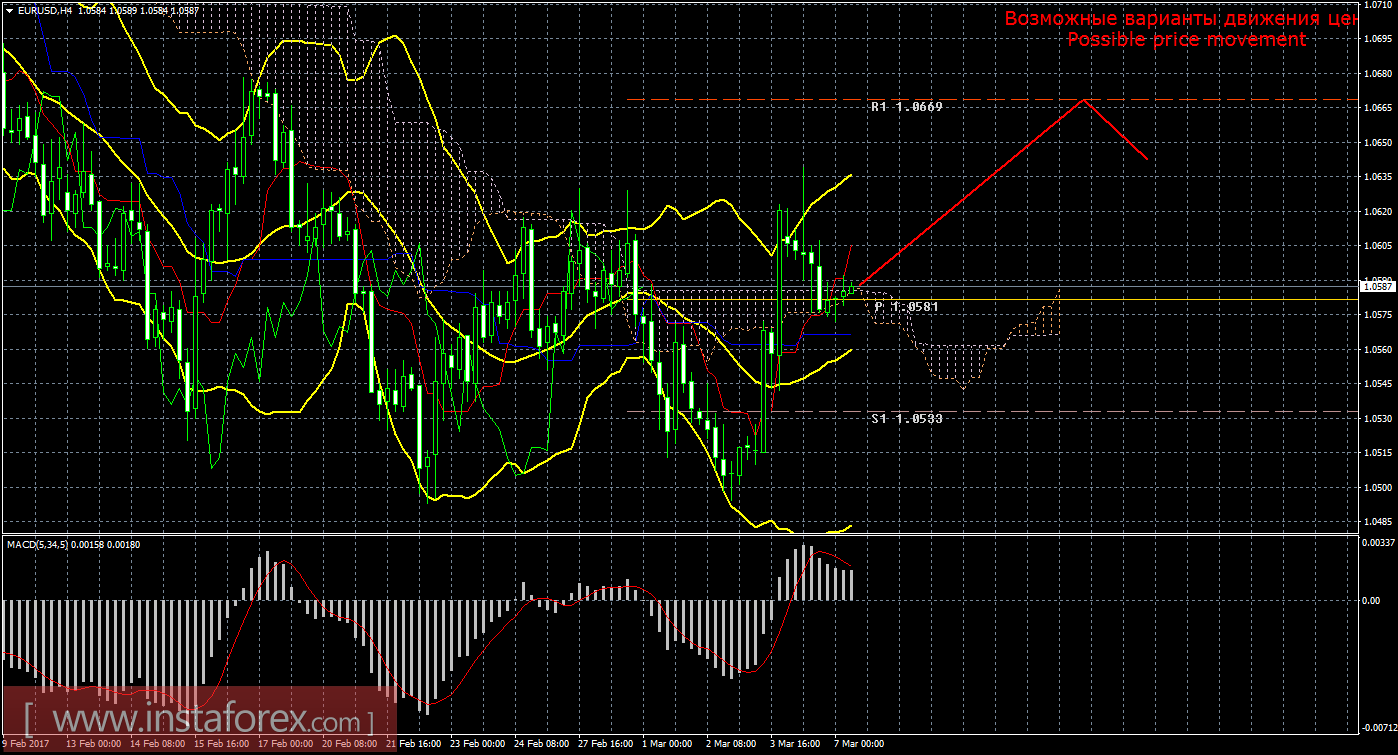Click the peak of the red forecast line
1398x755 pixels.
pos(1083,100)
